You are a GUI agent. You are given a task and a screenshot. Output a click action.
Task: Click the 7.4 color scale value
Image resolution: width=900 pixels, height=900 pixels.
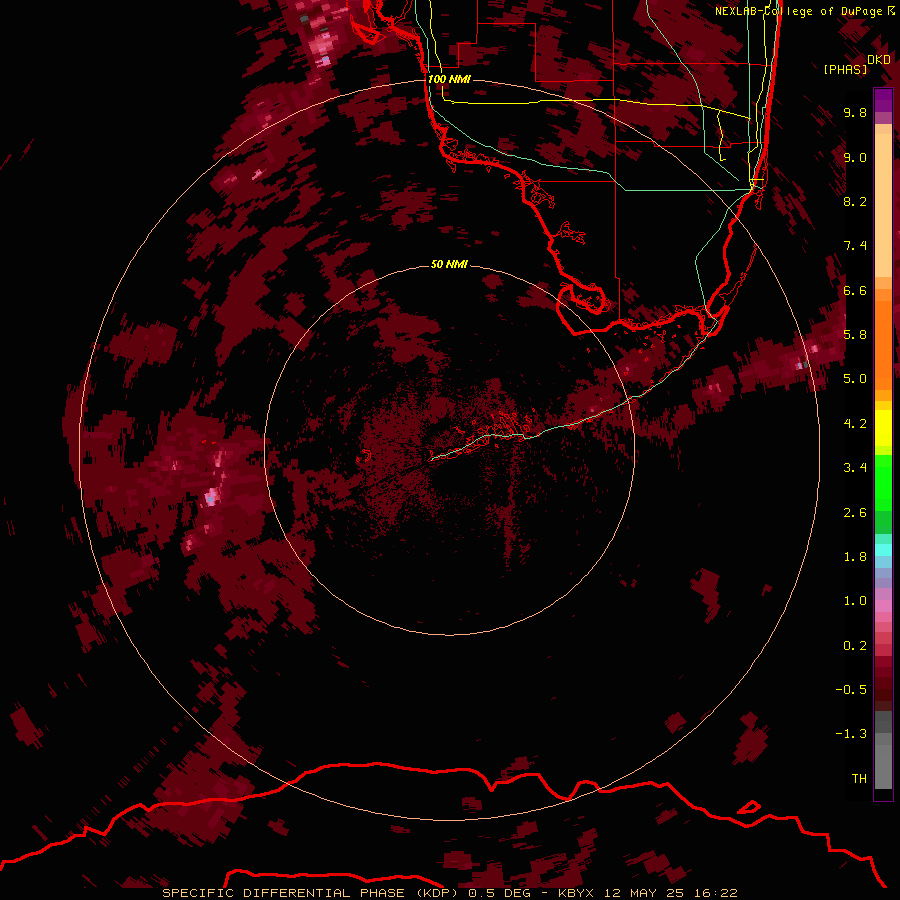coord(855,246)
